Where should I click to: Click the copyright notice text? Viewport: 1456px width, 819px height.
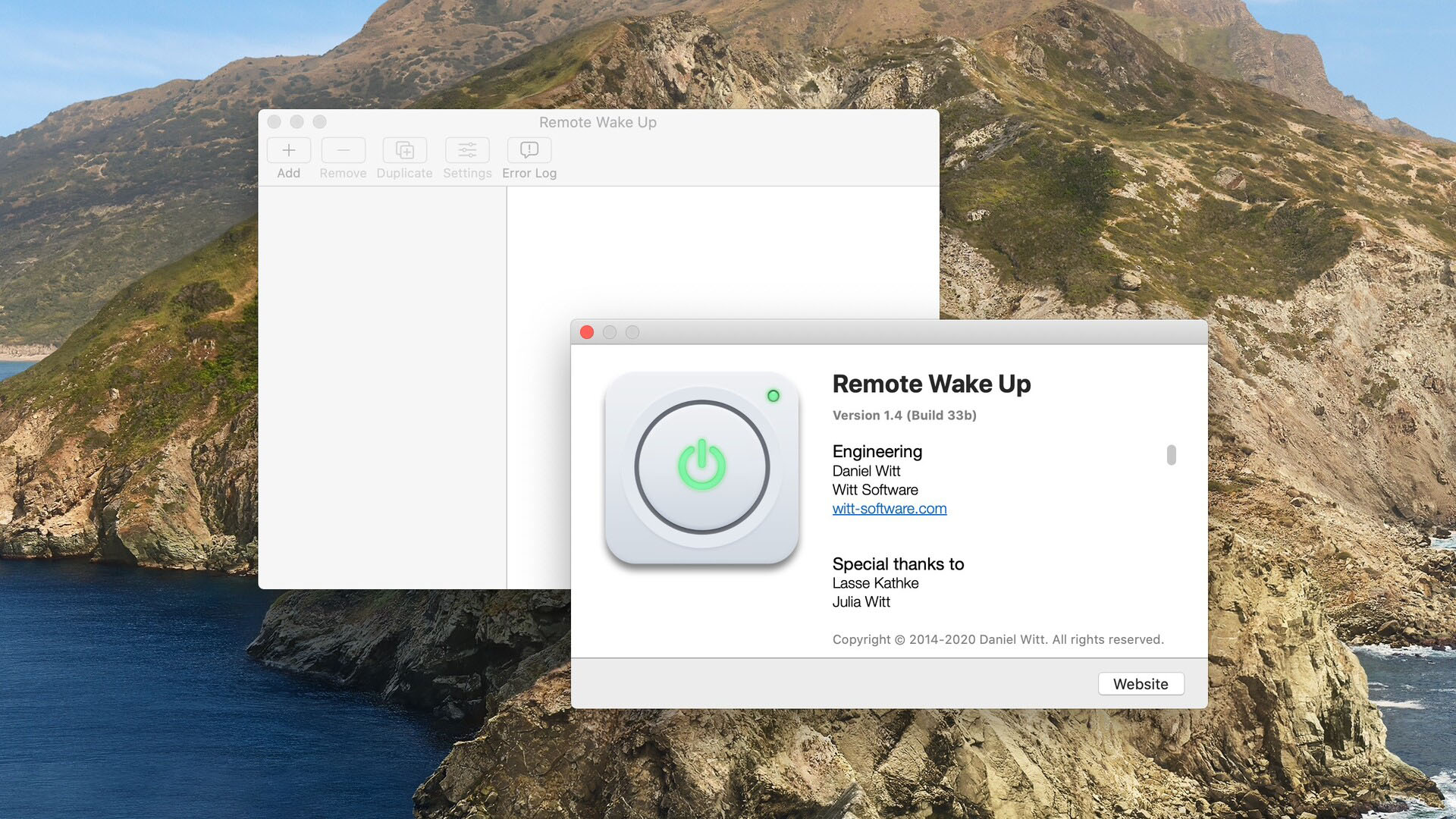[998, 640]
